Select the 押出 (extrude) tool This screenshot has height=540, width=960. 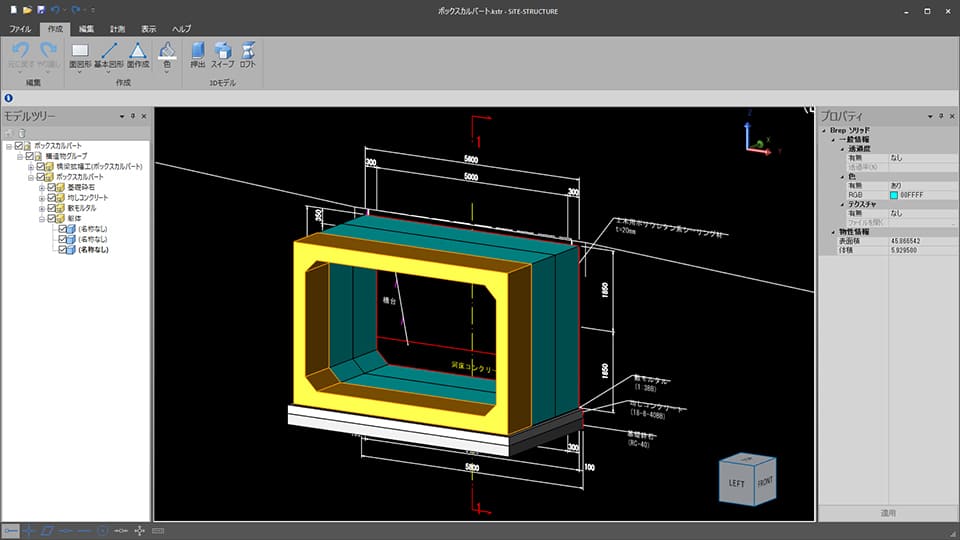click(198, 54)
